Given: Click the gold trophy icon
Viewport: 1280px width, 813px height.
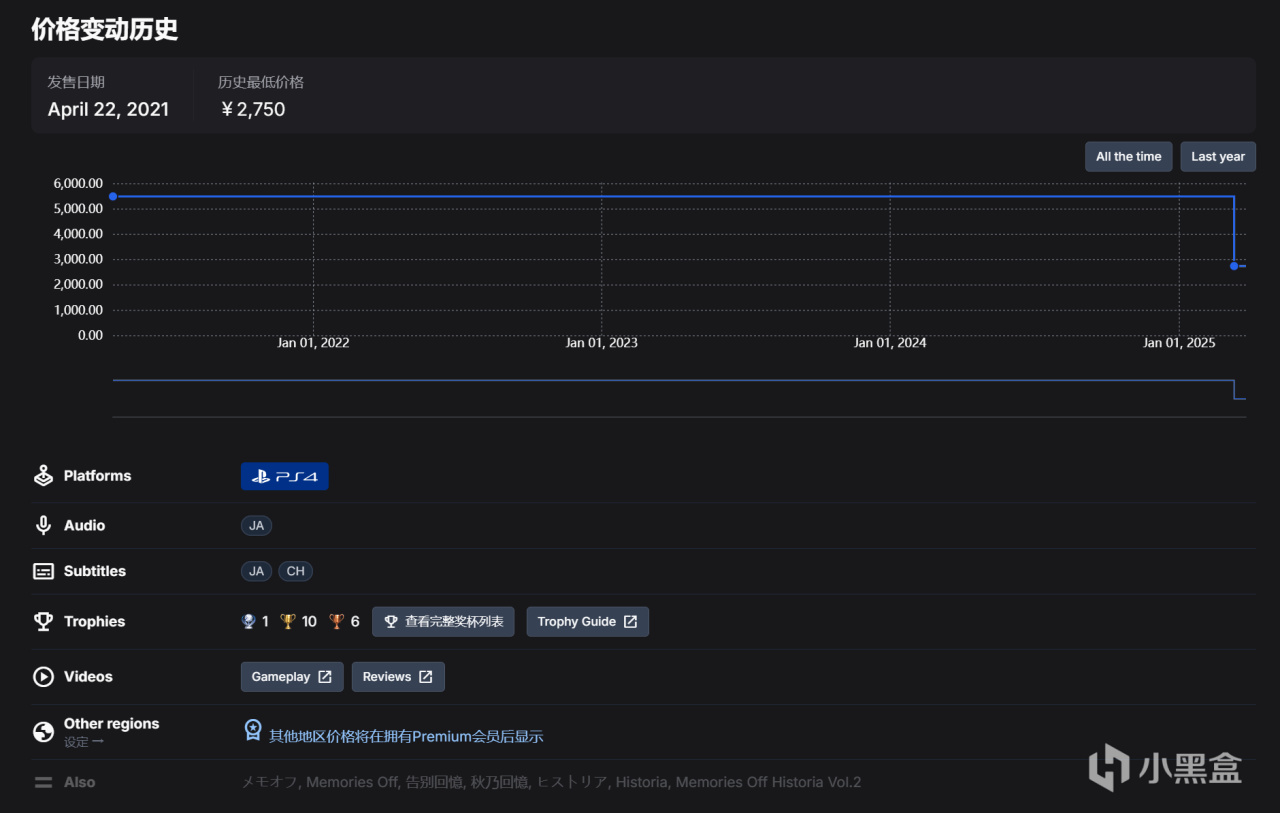Looking at the screenshot, I should point(288,621).
